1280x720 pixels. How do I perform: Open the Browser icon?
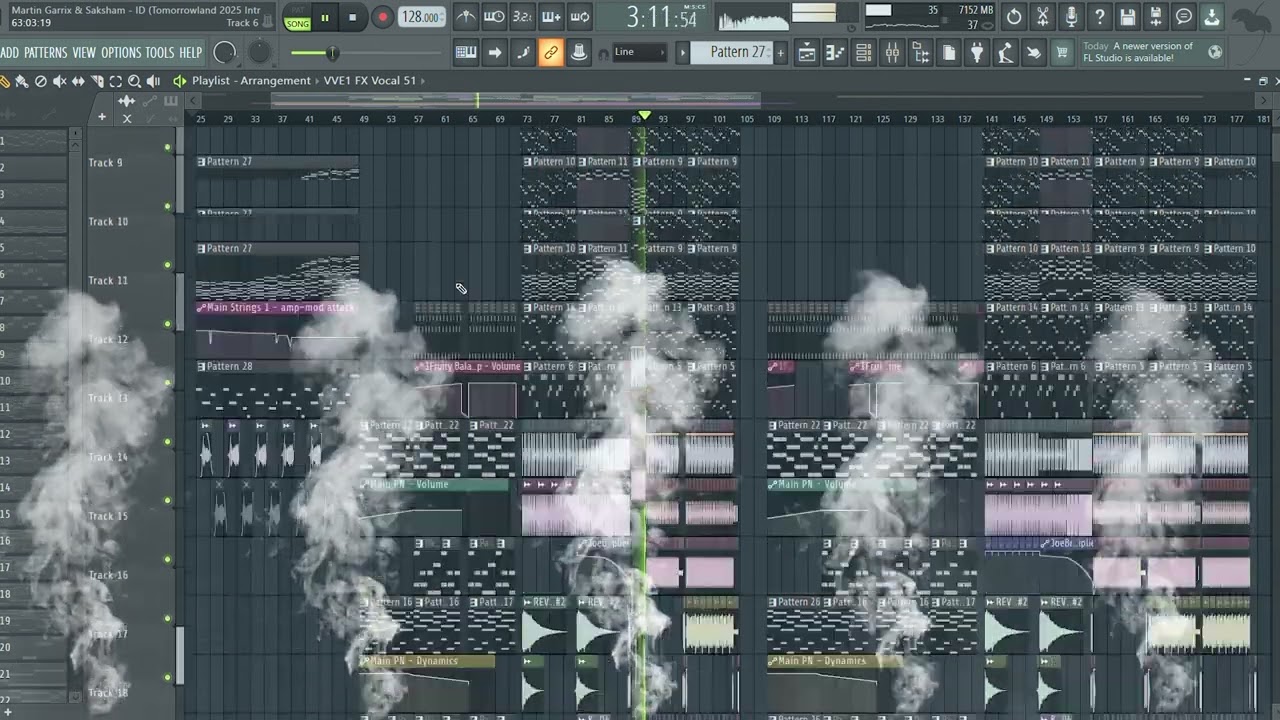[x=920, y=52]
